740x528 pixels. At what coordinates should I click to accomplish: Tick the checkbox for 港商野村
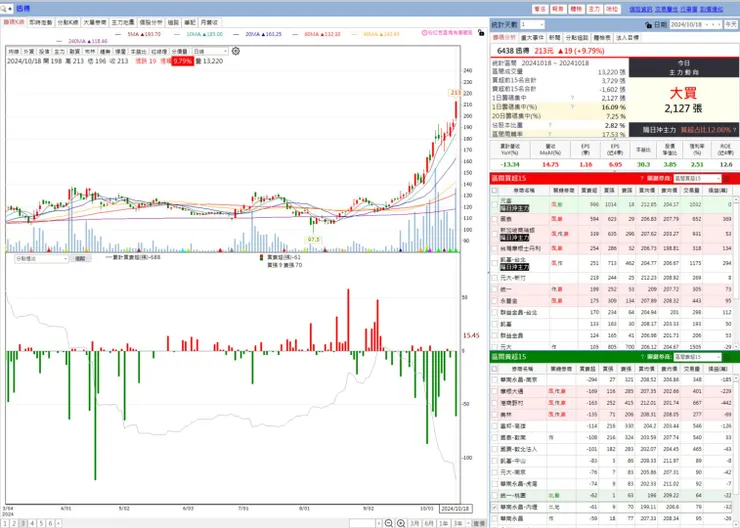click(x=495, y=403)
